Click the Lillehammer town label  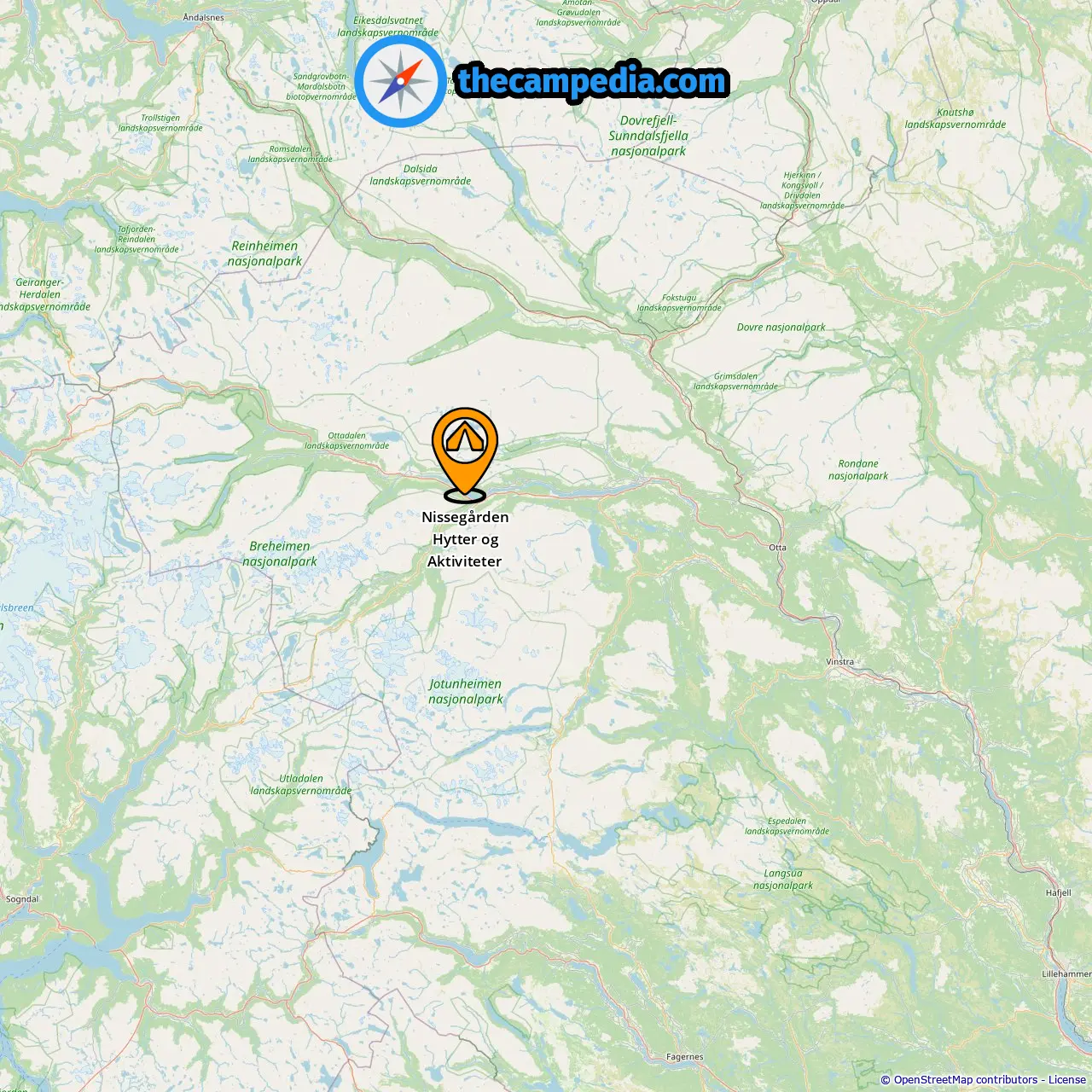point(1066,974)
